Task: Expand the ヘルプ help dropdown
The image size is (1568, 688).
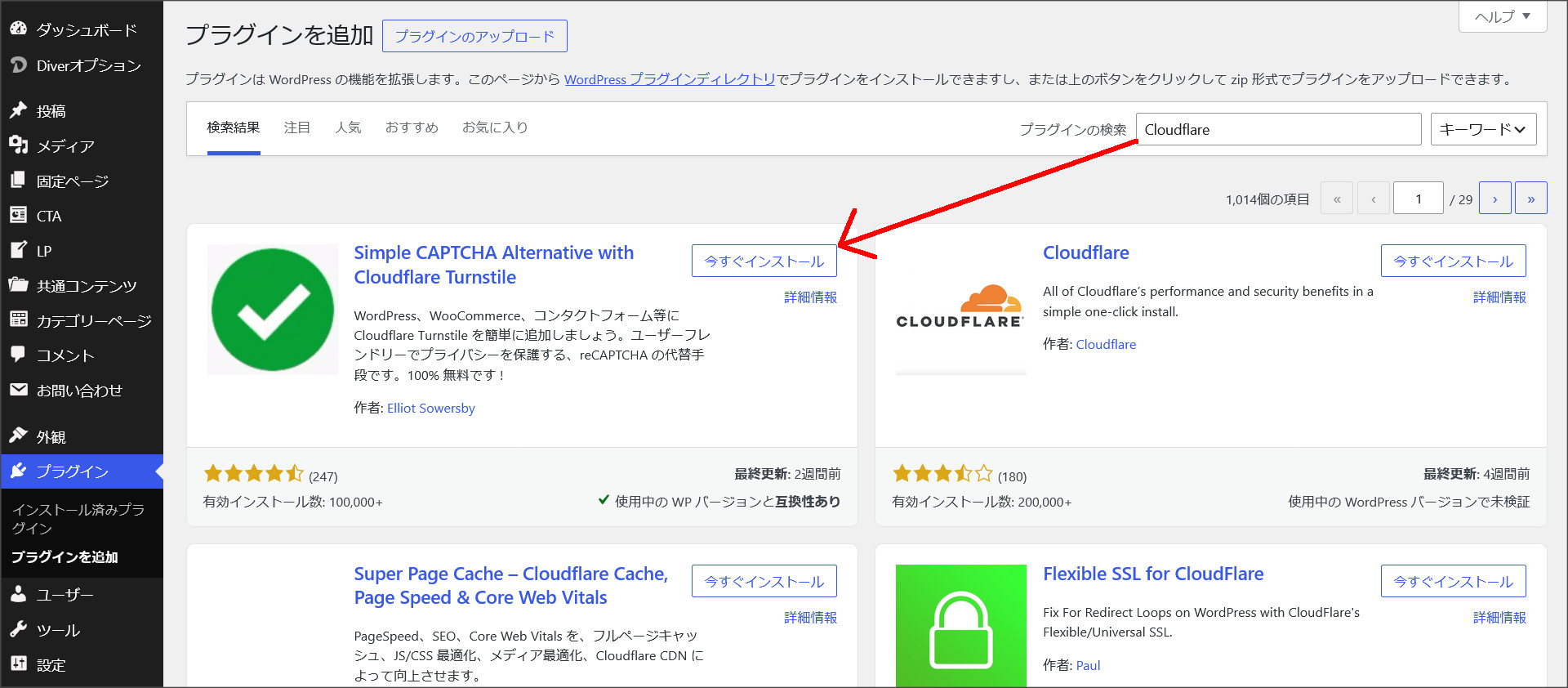Action: pos(1503,16)
